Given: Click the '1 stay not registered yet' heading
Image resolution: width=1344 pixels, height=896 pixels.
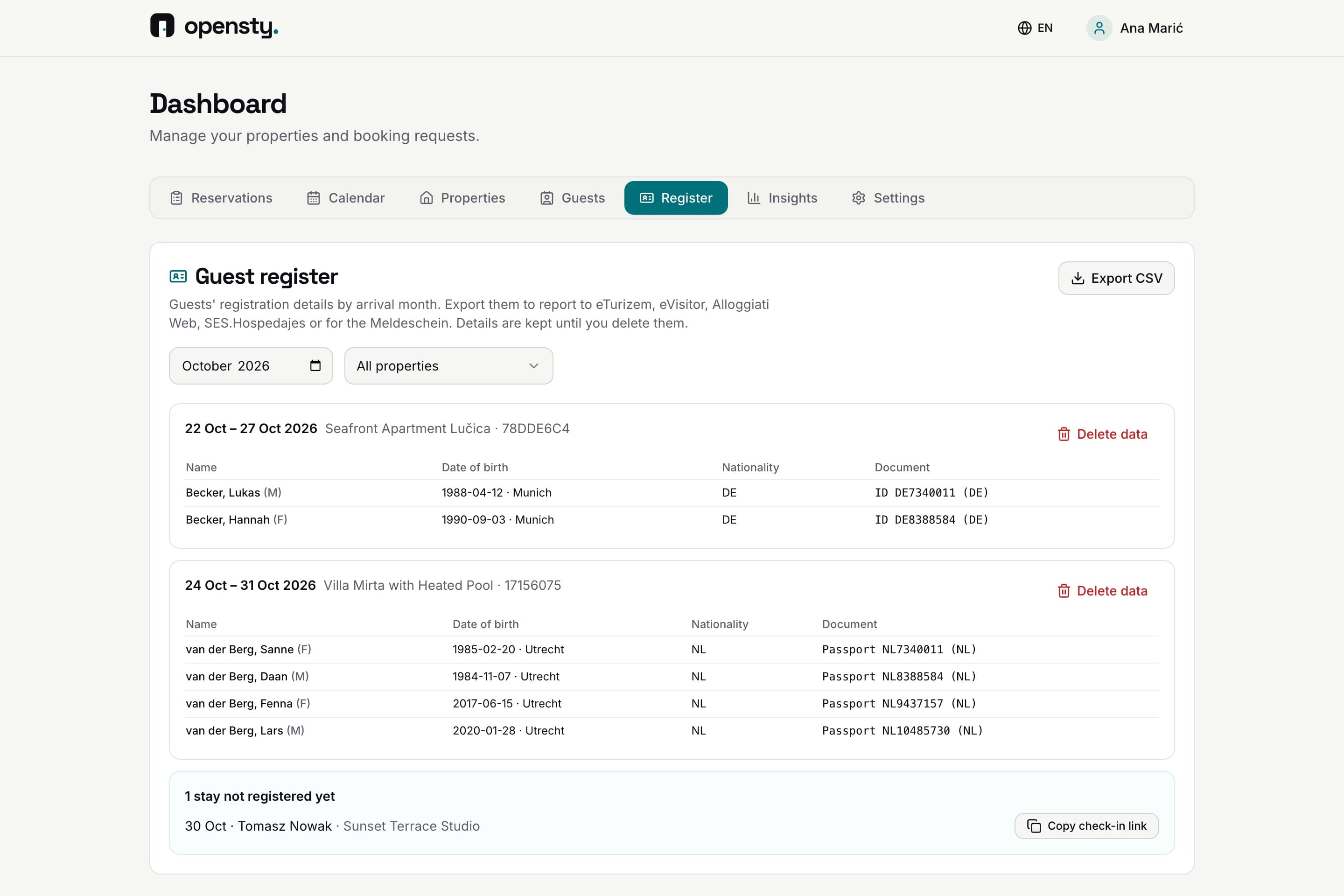Looking at the screenshot, I should (260, 796).
